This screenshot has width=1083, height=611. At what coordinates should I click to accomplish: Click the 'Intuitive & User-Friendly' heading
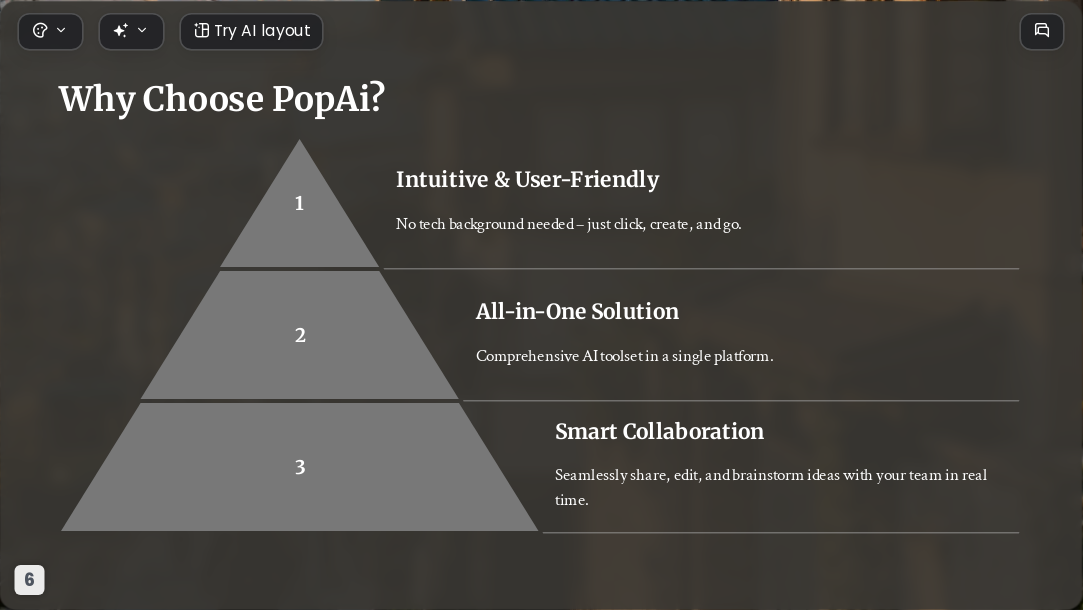coord(527,180)
